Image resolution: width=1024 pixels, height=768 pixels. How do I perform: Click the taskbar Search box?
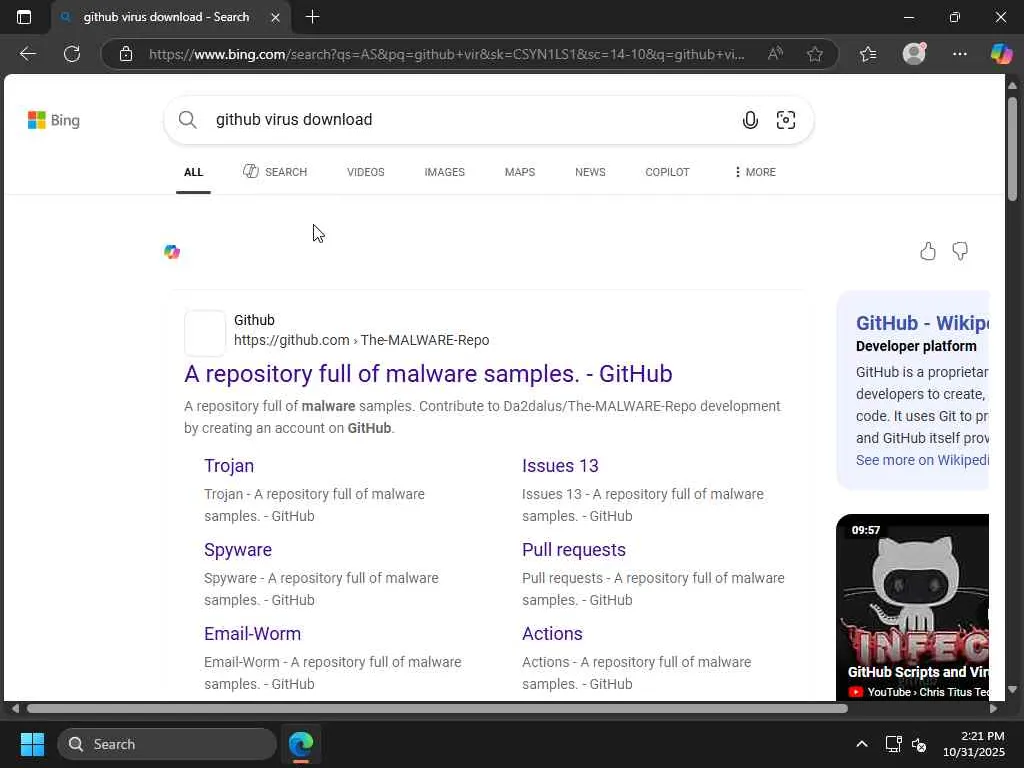point(167,744)
